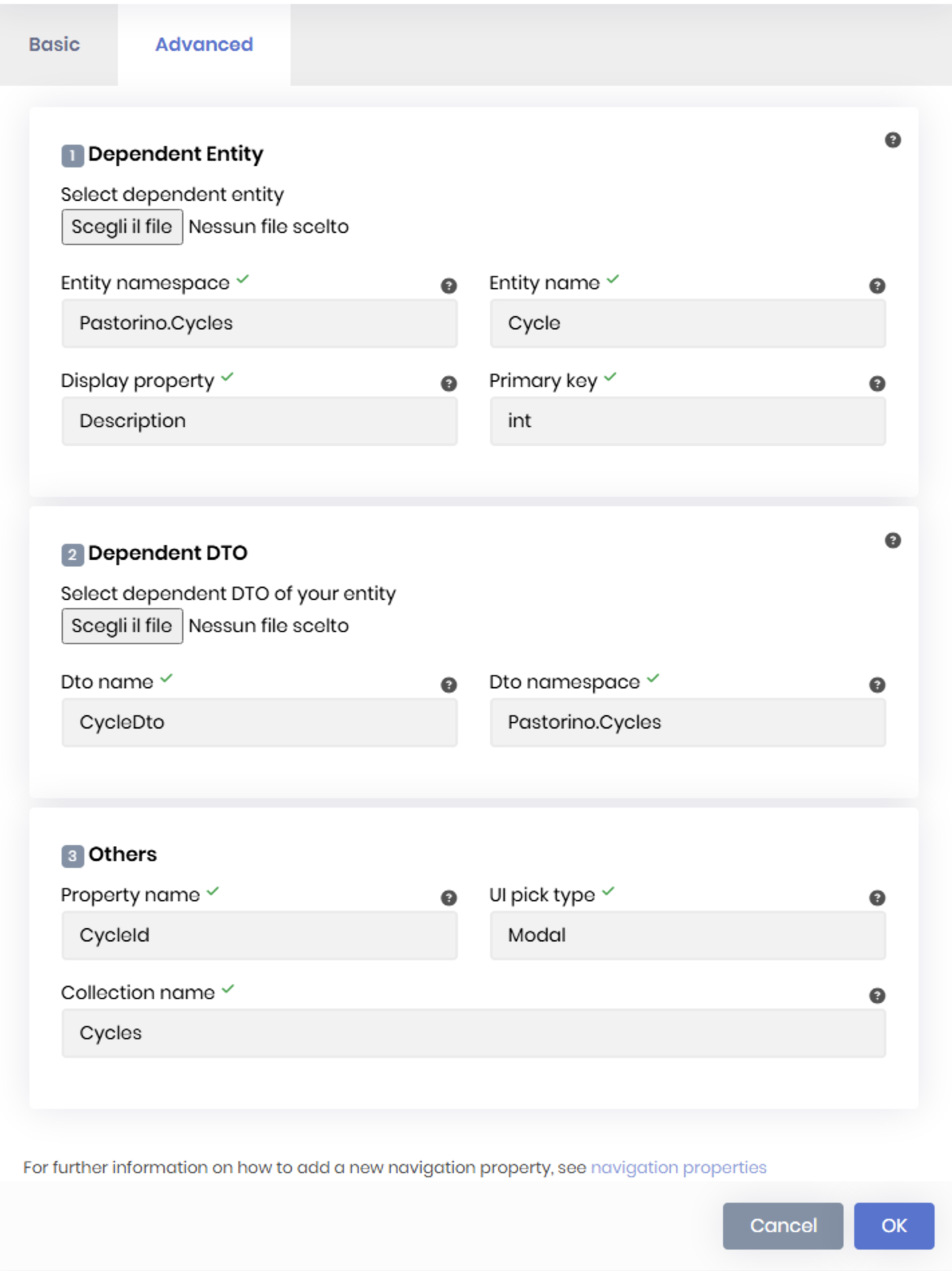952x1271 pixels.
Task: Choose file for dependent entity
Action: 122,227
